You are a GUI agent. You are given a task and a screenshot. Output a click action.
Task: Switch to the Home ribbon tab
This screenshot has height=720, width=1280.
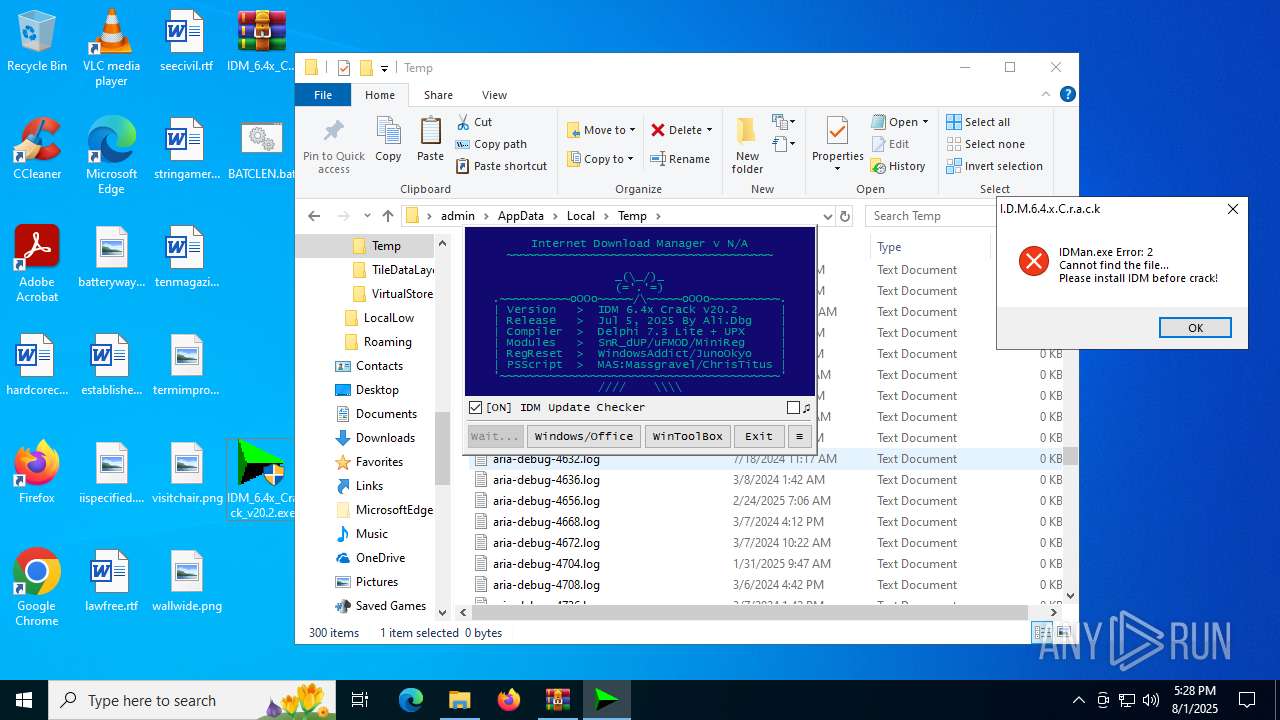point(380,95)
